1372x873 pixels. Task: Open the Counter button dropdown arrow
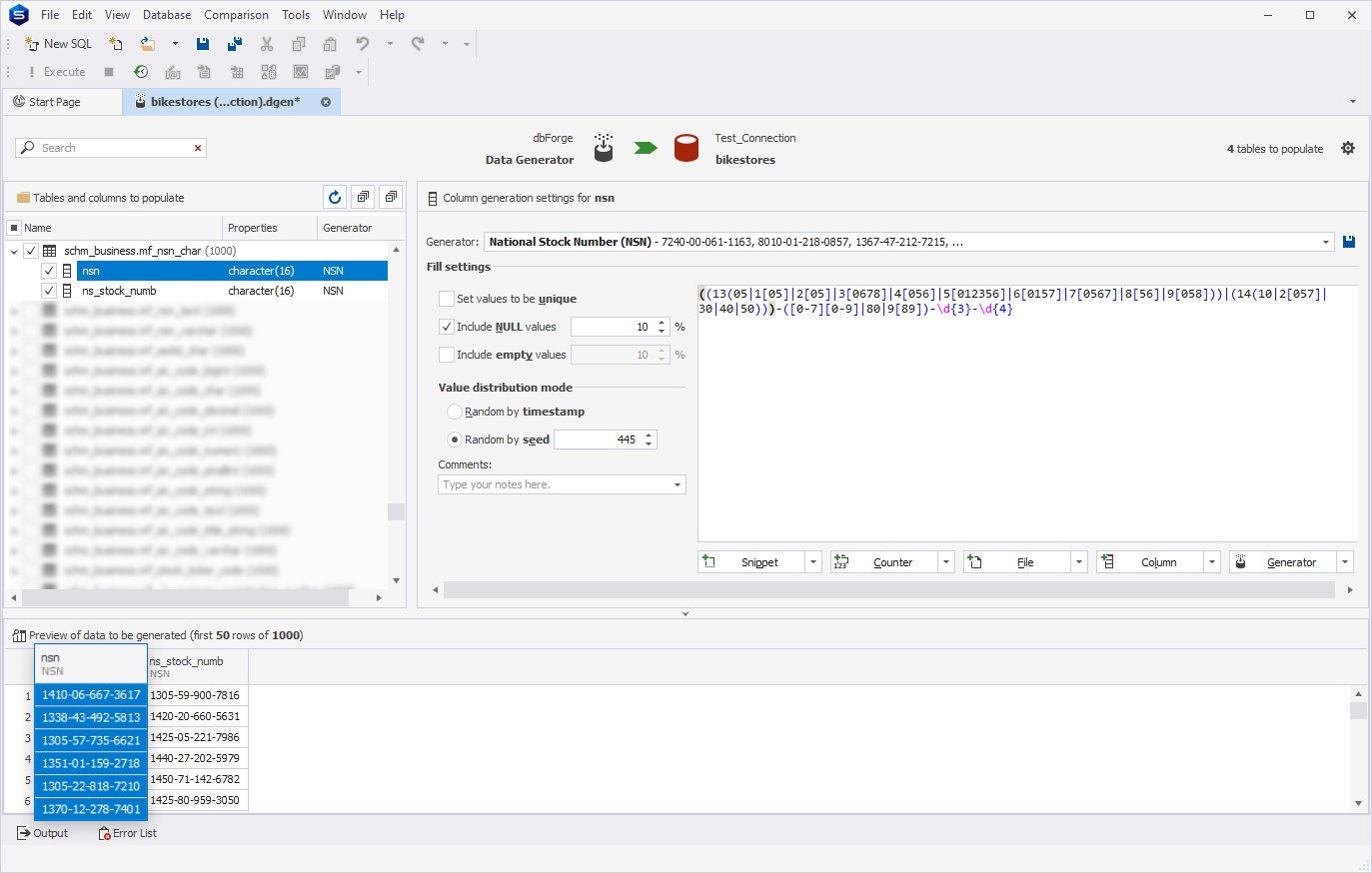945,562
